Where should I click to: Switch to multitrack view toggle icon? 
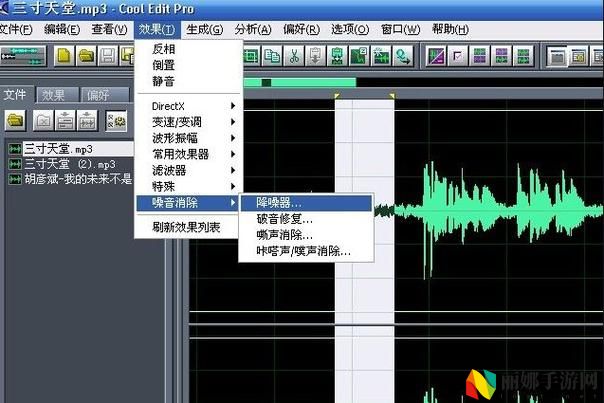(23, 56)
